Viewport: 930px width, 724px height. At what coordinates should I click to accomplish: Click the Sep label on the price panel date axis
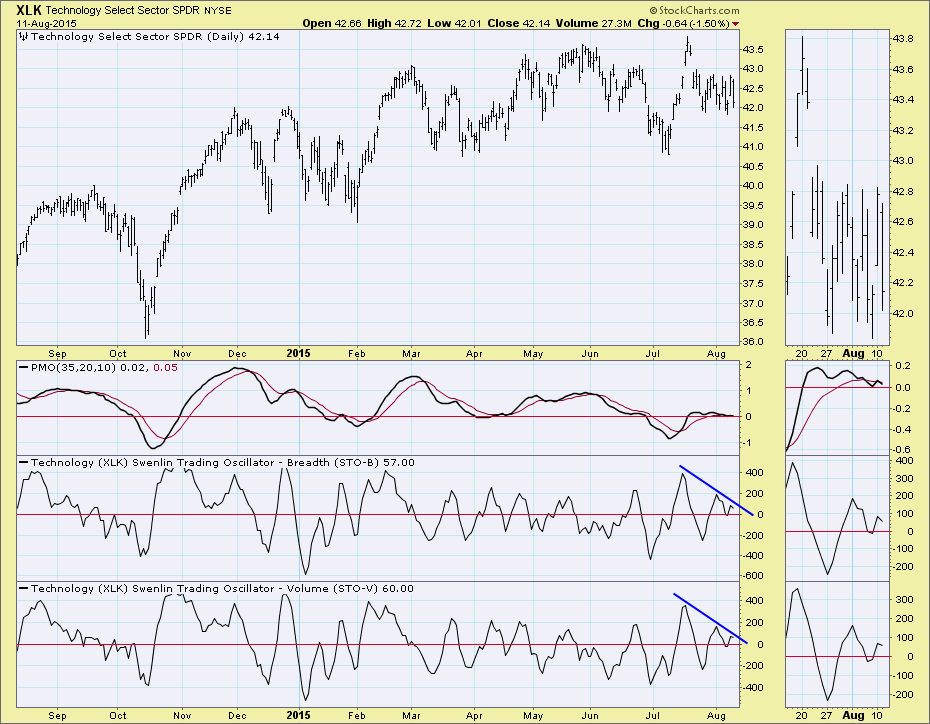tap(58, 353)
